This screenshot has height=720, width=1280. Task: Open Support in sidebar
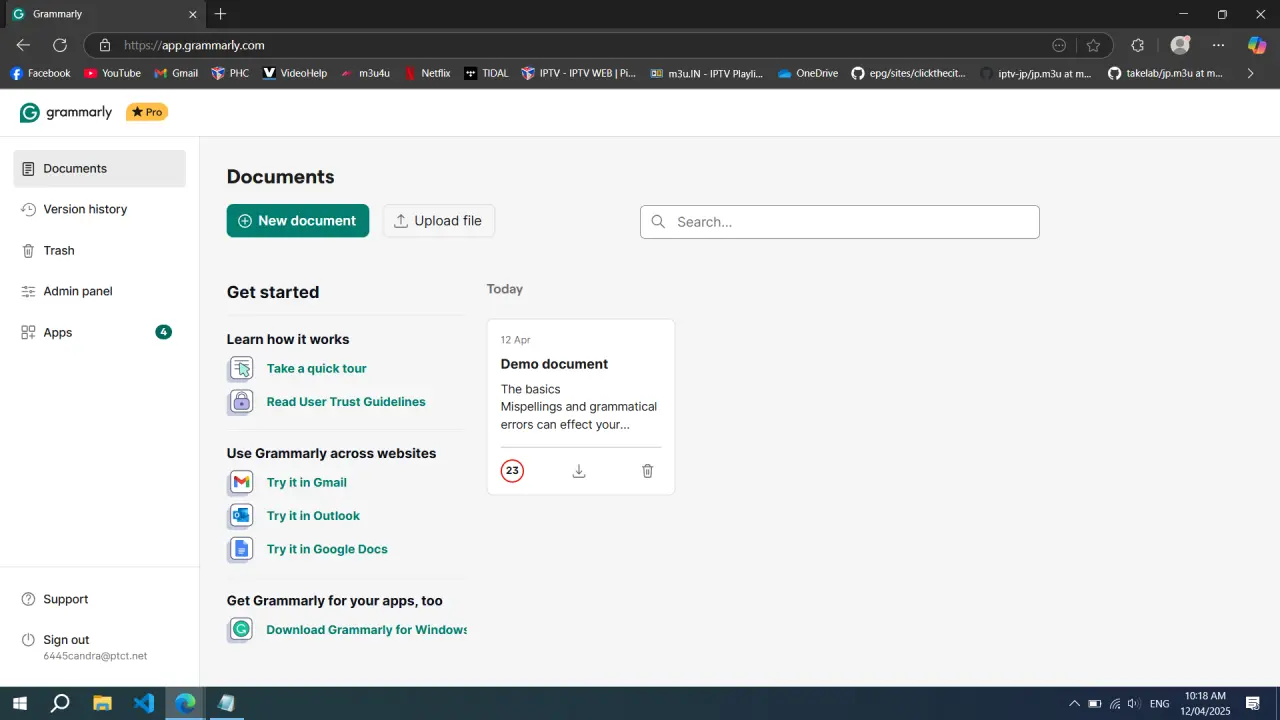click(x=99, y=600)
